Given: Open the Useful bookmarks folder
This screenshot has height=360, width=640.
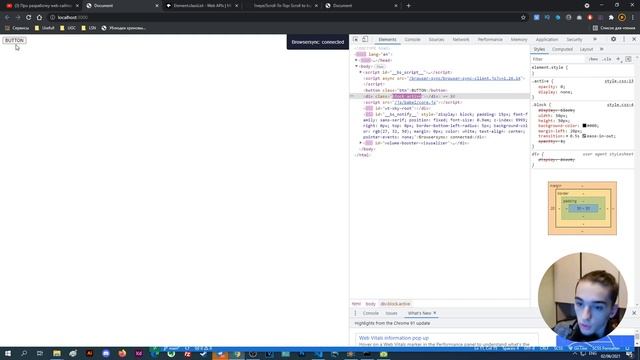Looking at the screenshot, I should click(x=44, y=28).
